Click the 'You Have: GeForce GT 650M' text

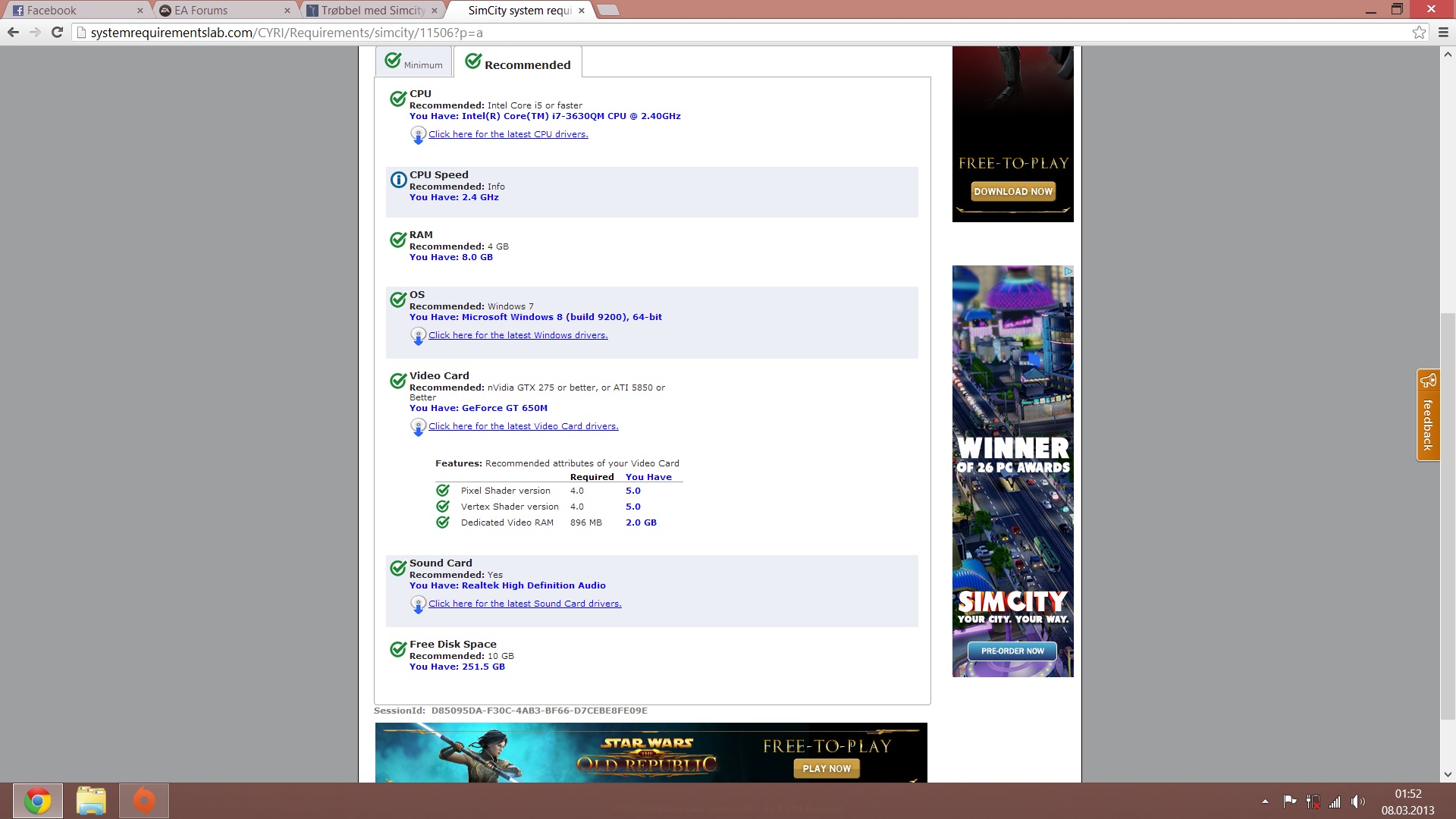pos(479,408)
